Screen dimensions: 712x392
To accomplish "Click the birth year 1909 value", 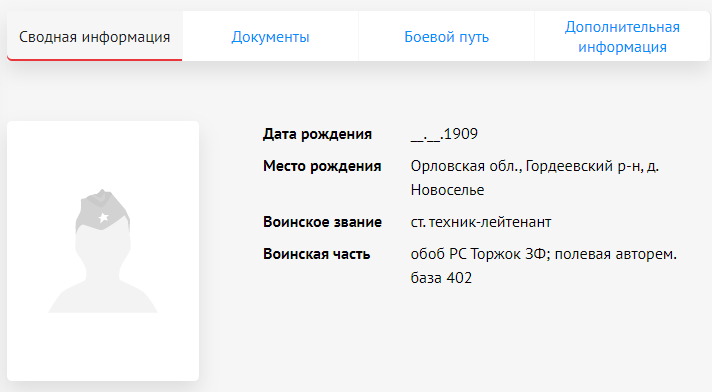I will point(460,134).
